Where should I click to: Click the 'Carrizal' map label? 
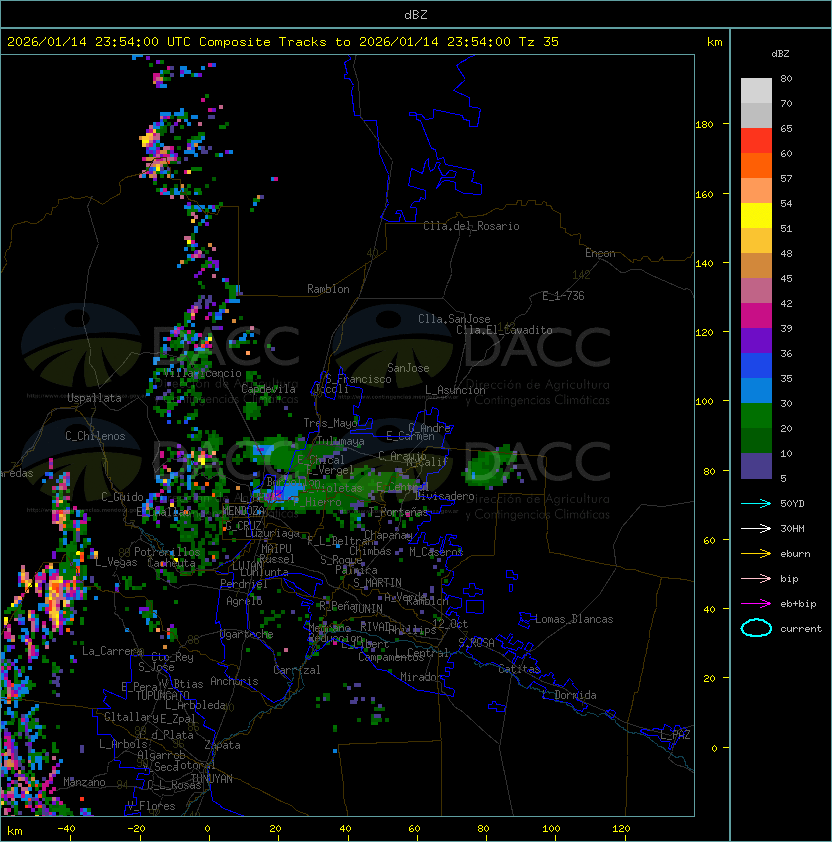297,670
